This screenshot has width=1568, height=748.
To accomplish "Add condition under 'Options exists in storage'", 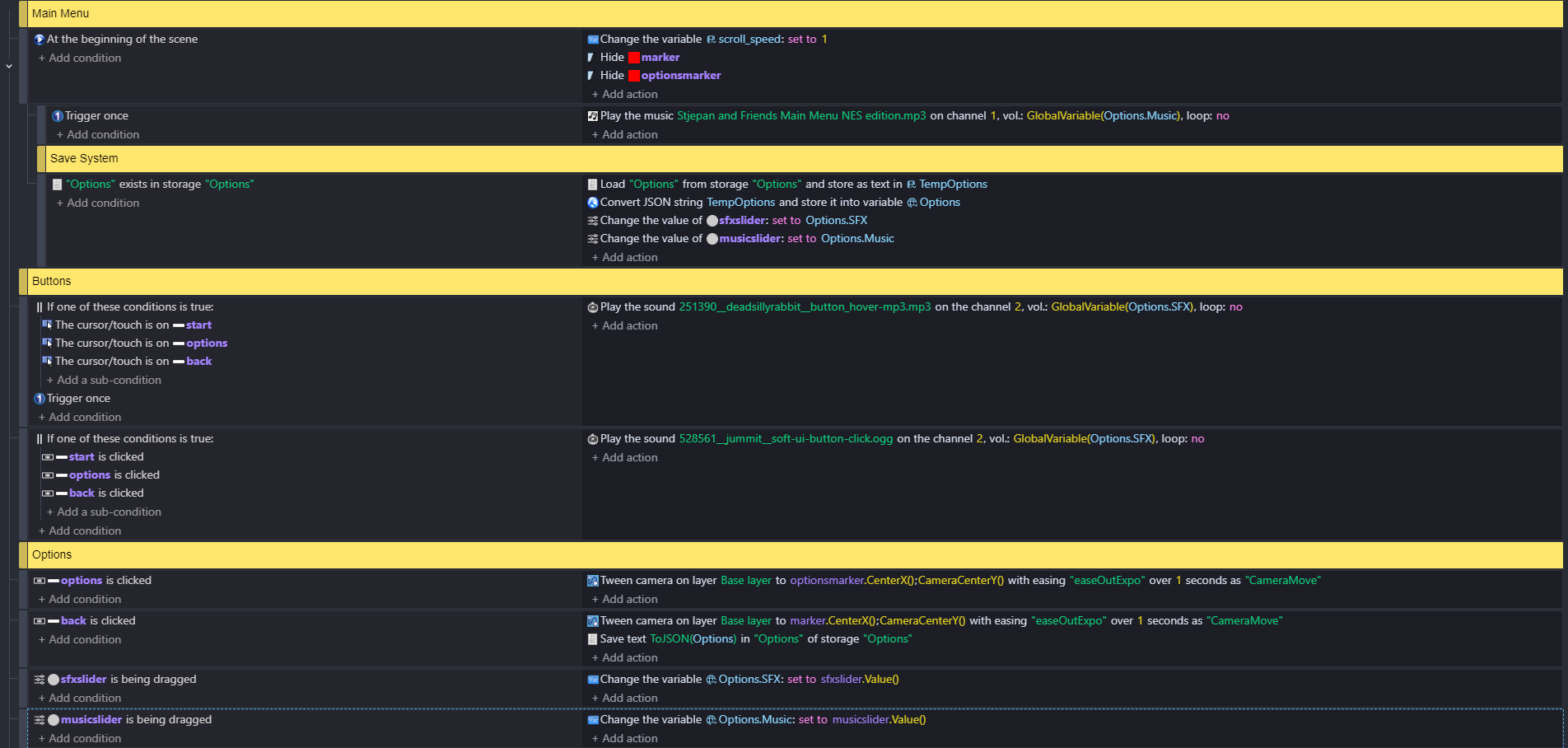I will (x=98, y=203).
